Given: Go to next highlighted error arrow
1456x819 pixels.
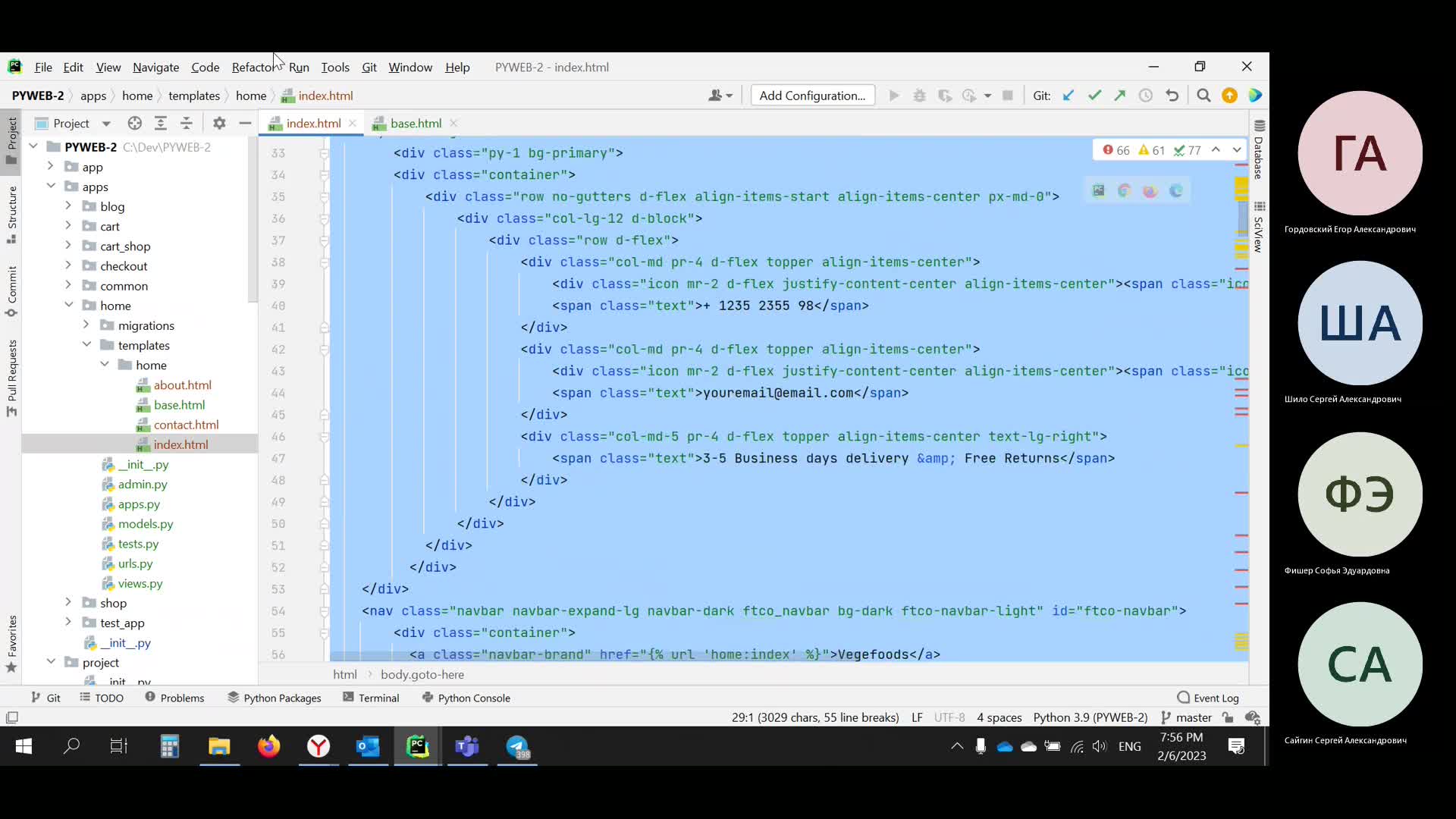Looking at the screenshot, I should coord(1237,149).
